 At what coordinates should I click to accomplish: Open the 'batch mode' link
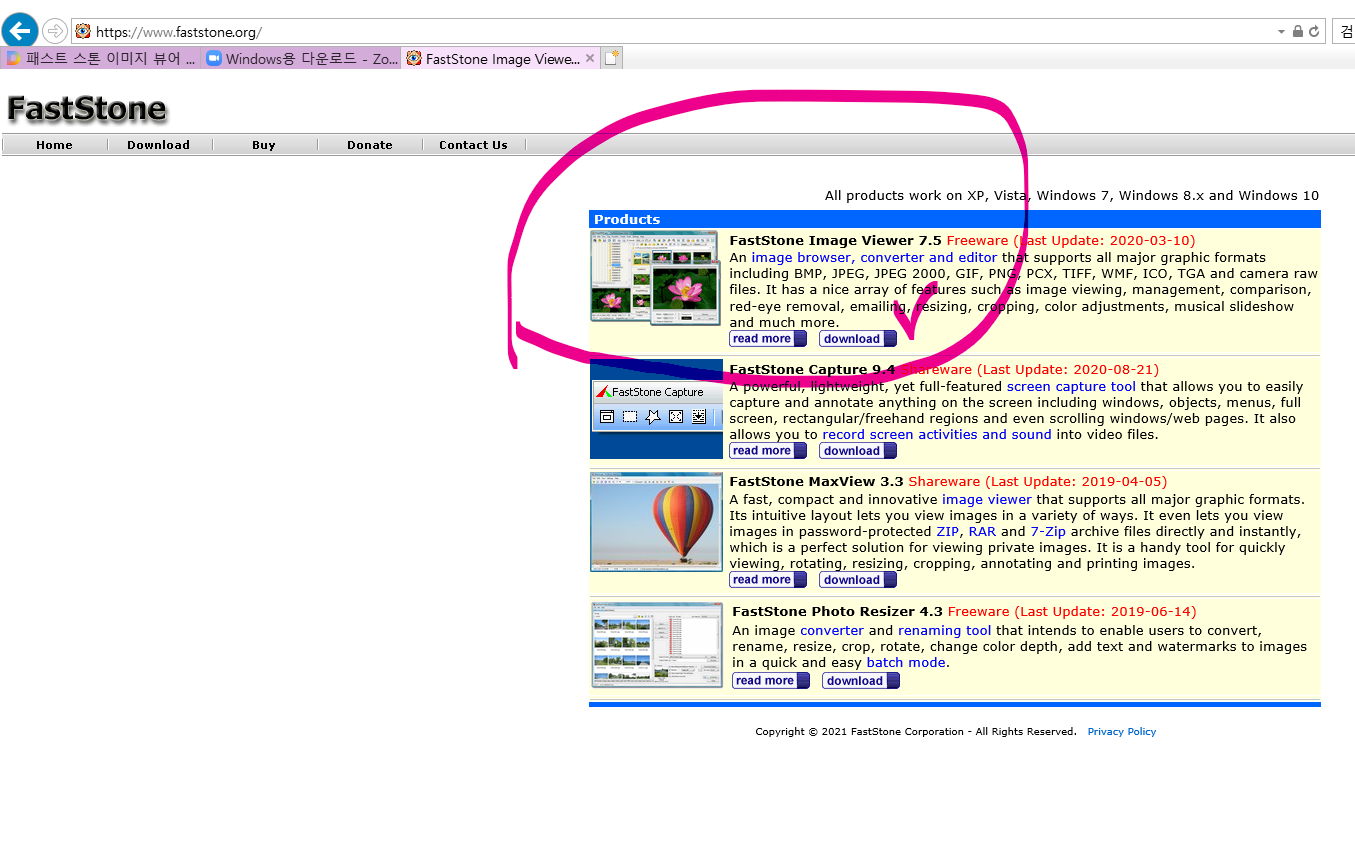coord(905,662)
